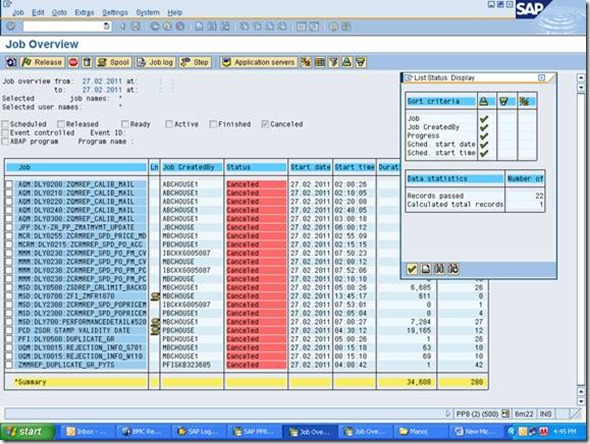Image resolution: width=590 pixels, height=444 pixels.
Task: Select row checkbox for AQM:DLY0200:ZQMREP_CALIB_MAIL
Action: 9,184
